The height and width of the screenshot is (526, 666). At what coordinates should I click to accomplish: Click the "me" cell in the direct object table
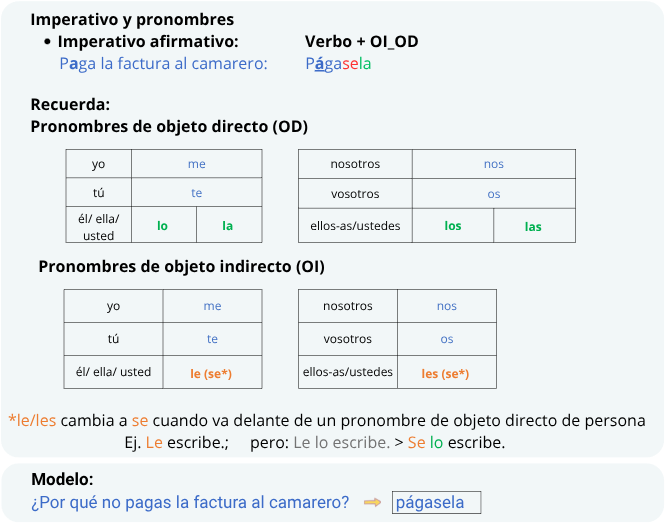[x=196, y=164]
